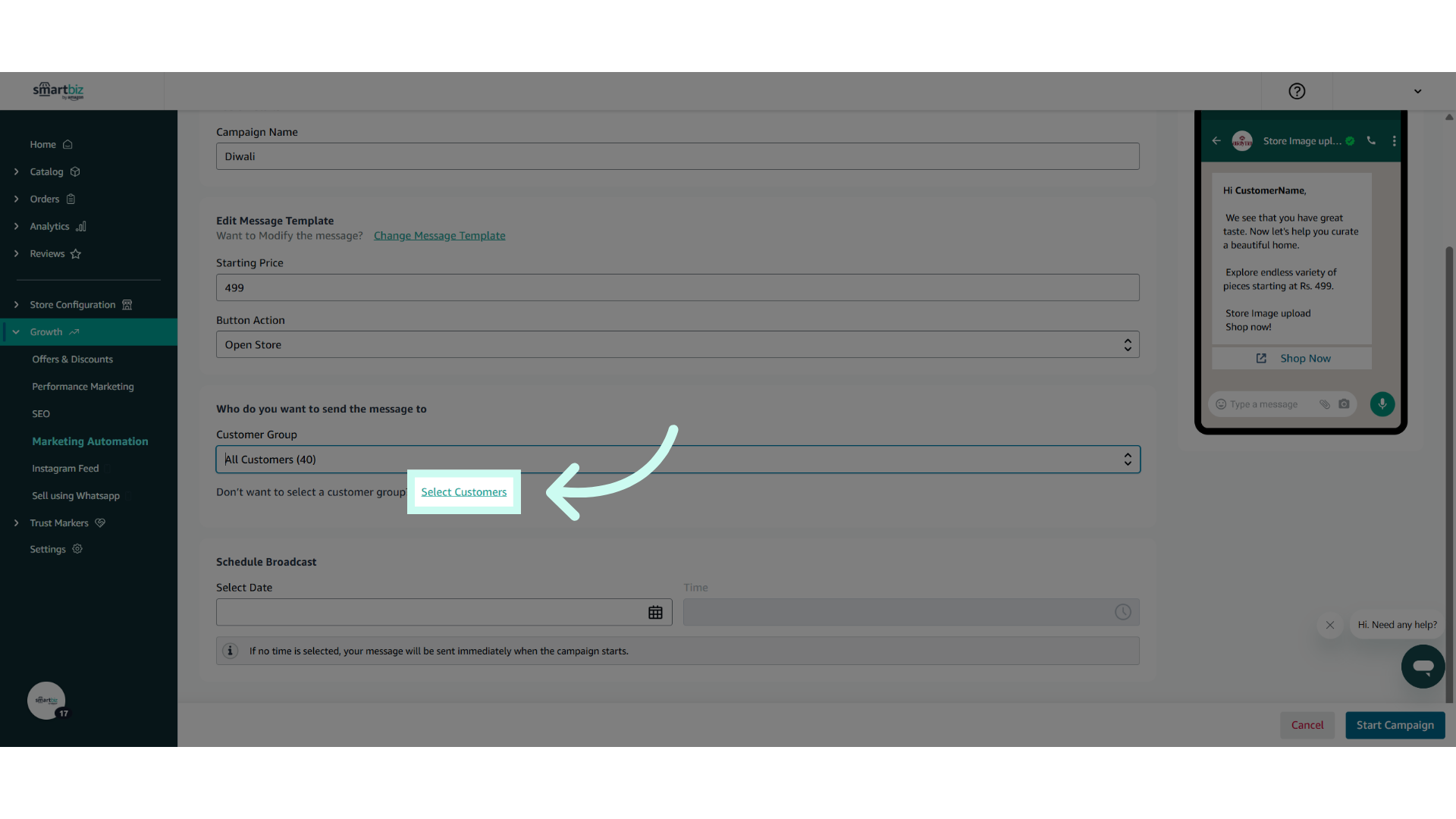Dismiss the Need any help popup

click(1329, 625)
